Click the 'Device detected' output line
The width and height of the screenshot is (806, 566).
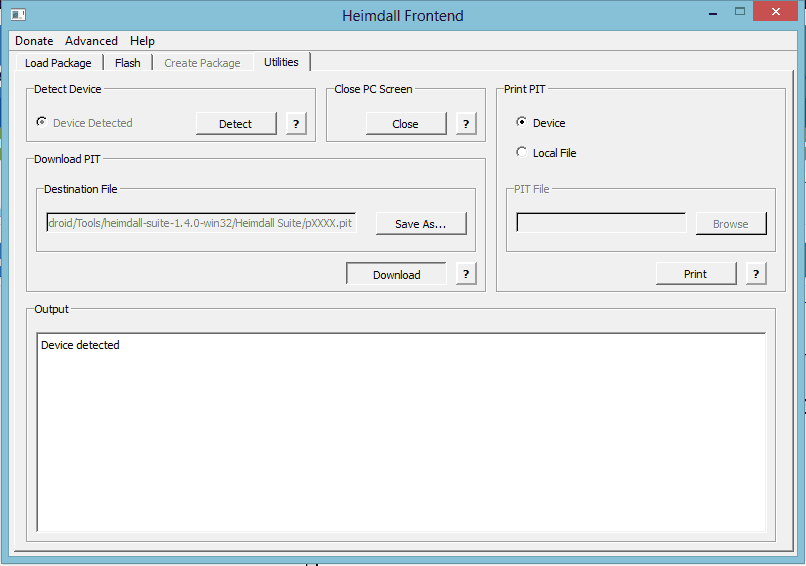tap(80, 345)
